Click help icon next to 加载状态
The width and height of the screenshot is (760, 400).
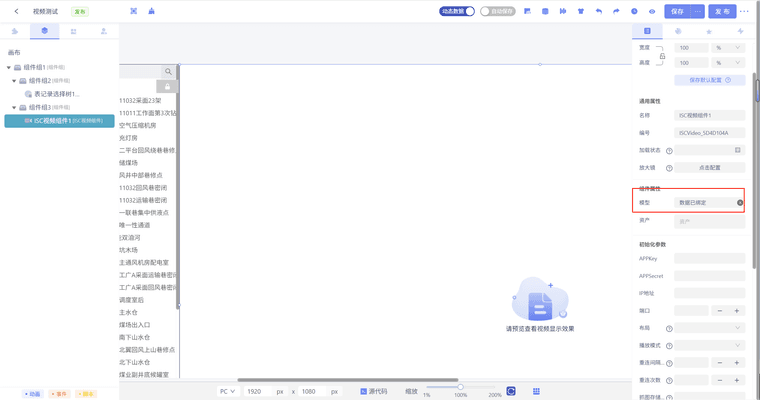coord(669,151)
